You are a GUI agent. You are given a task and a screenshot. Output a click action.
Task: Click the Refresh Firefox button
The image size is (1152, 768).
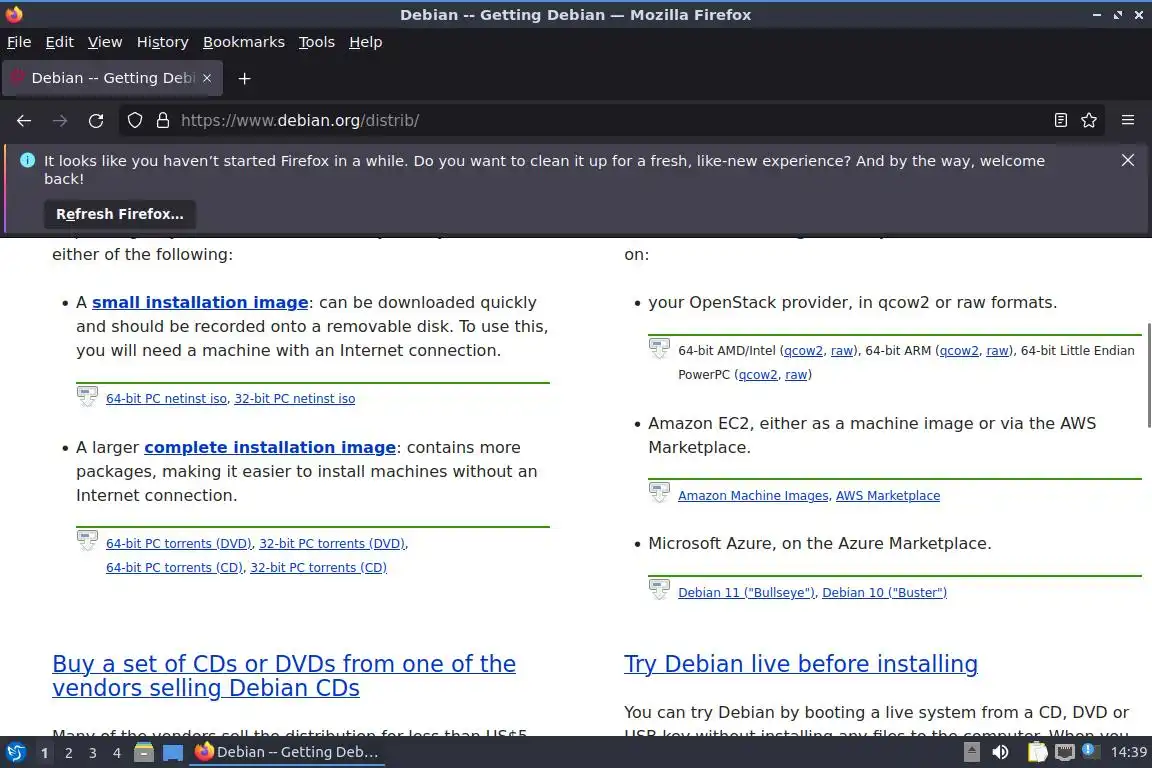120,214
